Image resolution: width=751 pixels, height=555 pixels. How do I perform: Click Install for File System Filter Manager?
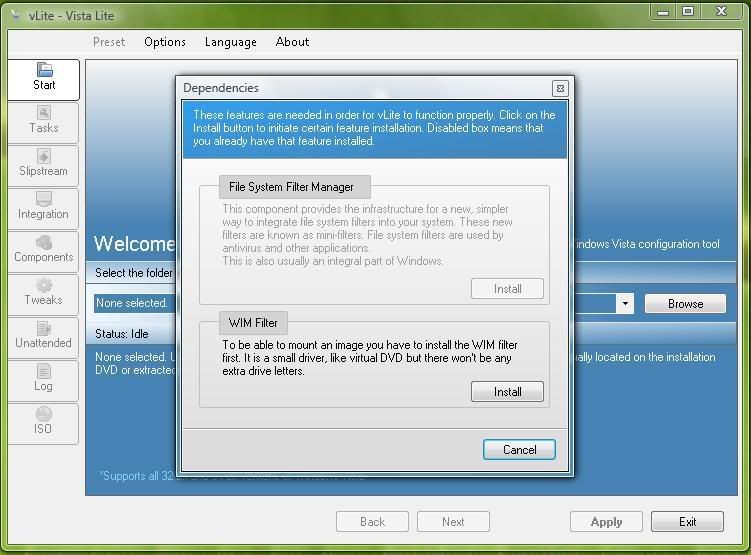pyautogui.click(x=507, y=289)
